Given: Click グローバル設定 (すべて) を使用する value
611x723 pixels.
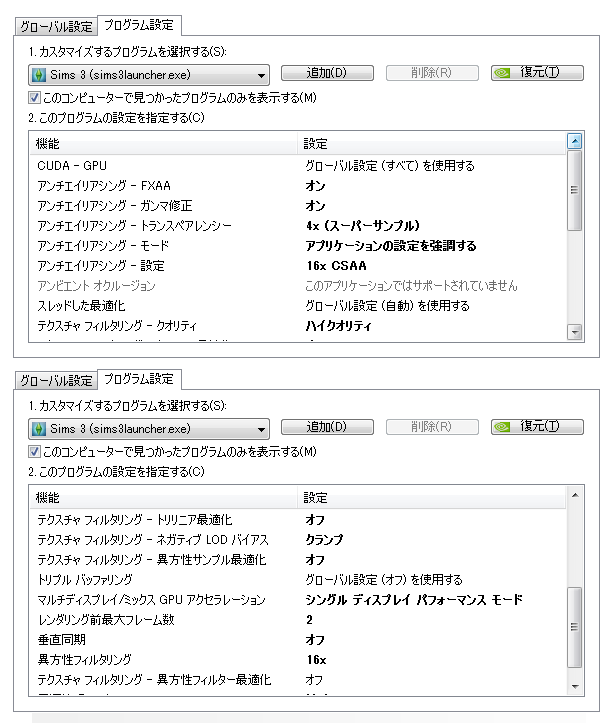Looking at the screenshot, I should [x=390, y=166].
